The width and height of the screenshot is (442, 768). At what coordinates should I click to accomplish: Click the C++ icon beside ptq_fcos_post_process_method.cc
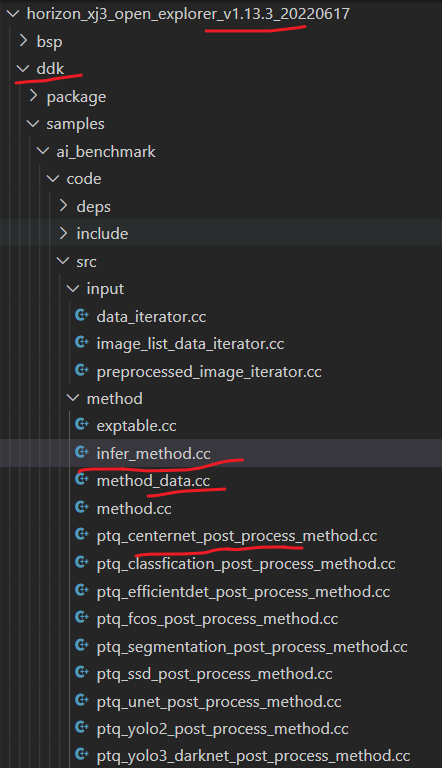pos(82,618)
